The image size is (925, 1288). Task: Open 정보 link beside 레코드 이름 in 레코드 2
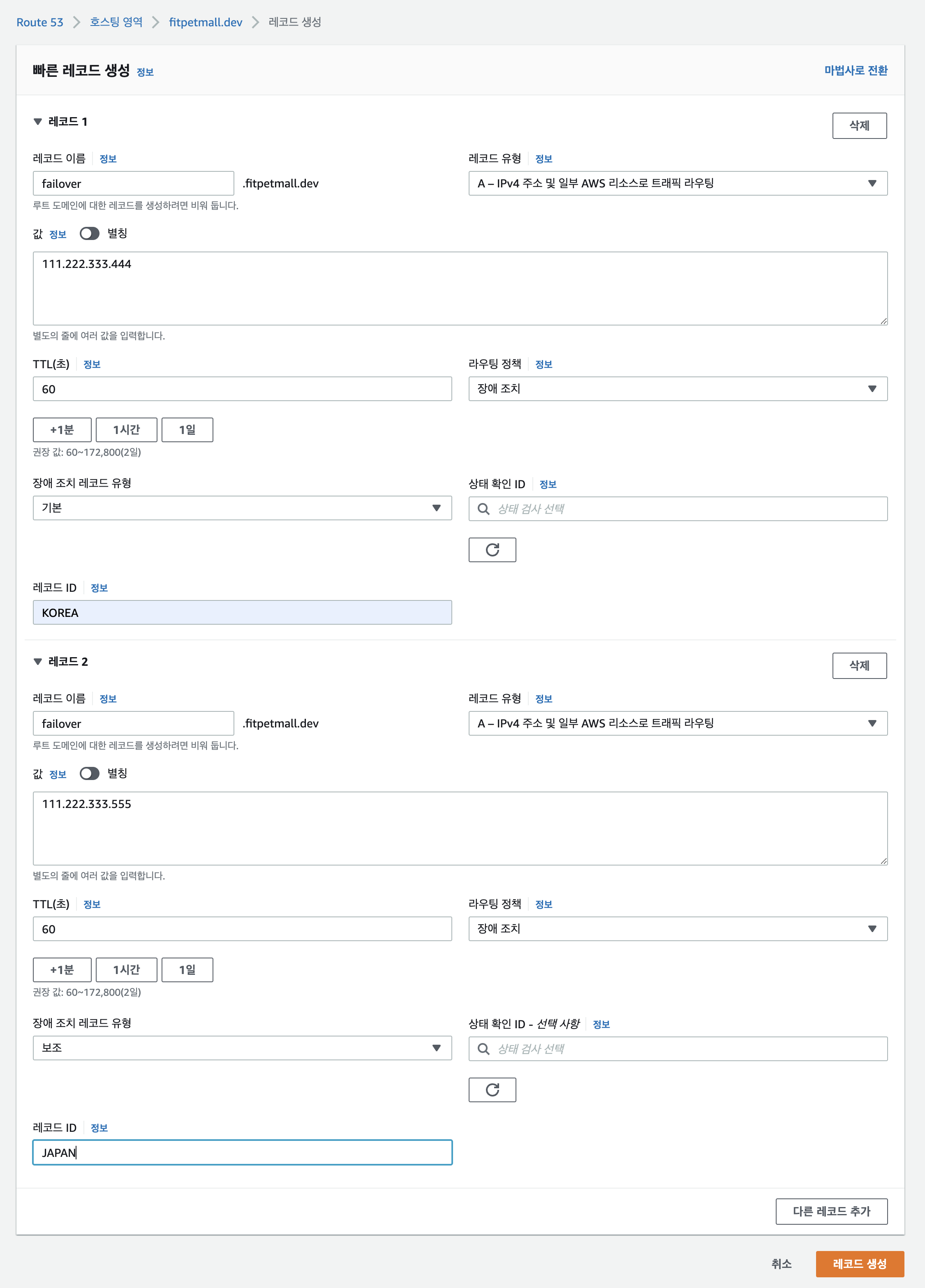(108, 699)
